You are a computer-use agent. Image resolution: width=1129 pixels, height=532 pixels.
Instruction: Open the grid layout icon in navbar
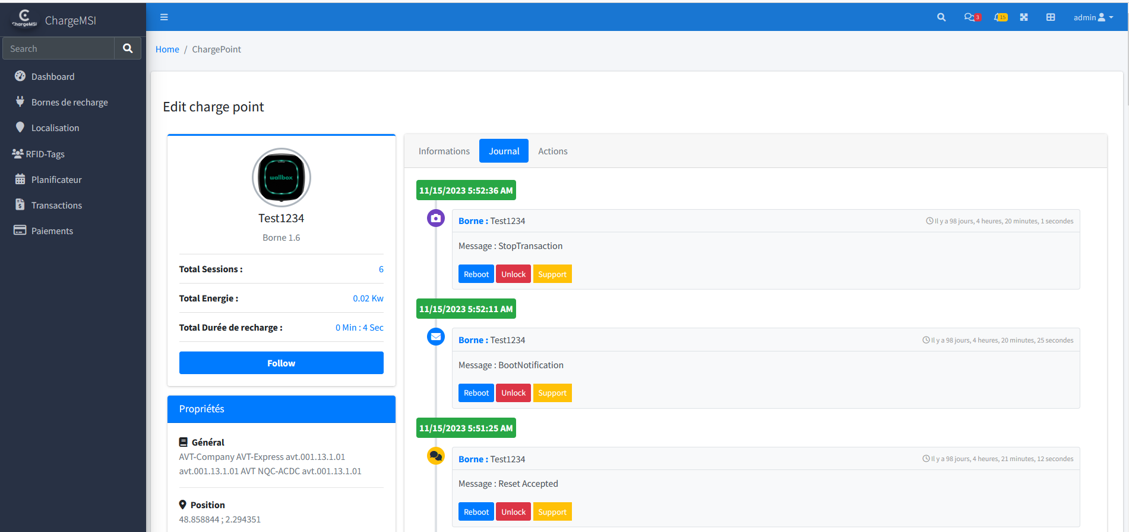[1050, 17]
